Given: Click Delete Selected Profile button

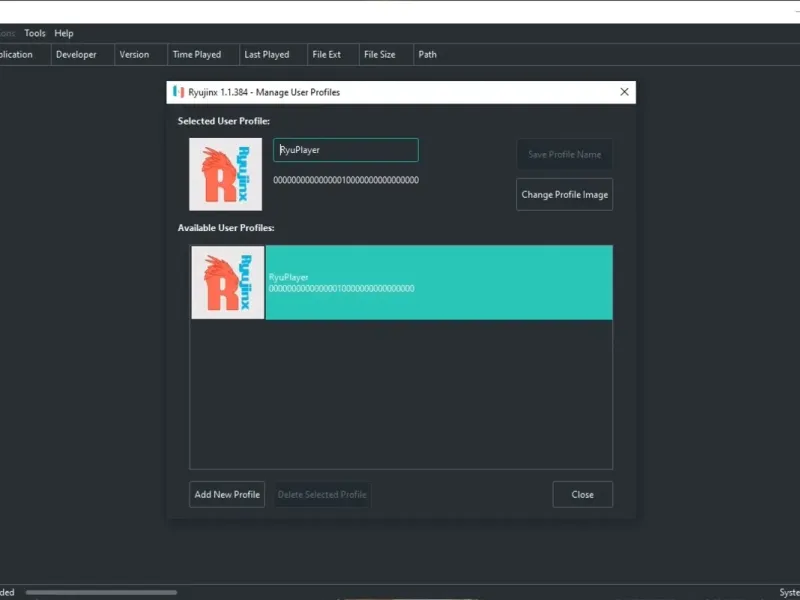Looking at the screenshot, I should coord(322,494).
